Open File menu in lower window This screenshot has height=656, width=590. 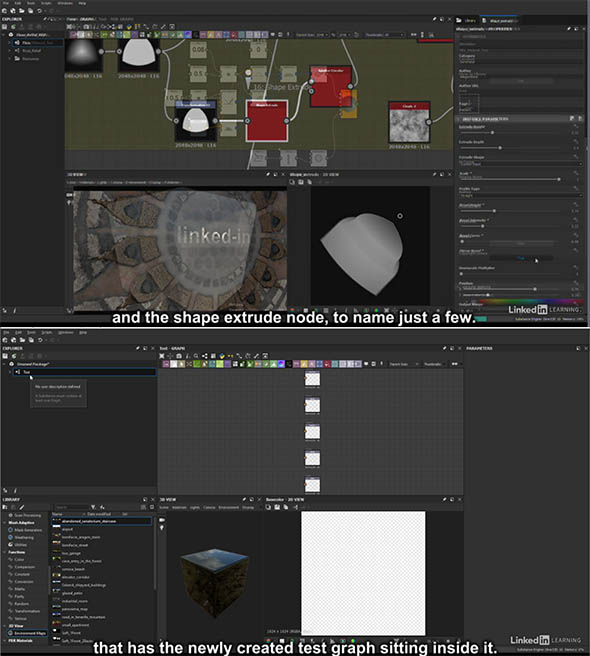coord(7,332)
